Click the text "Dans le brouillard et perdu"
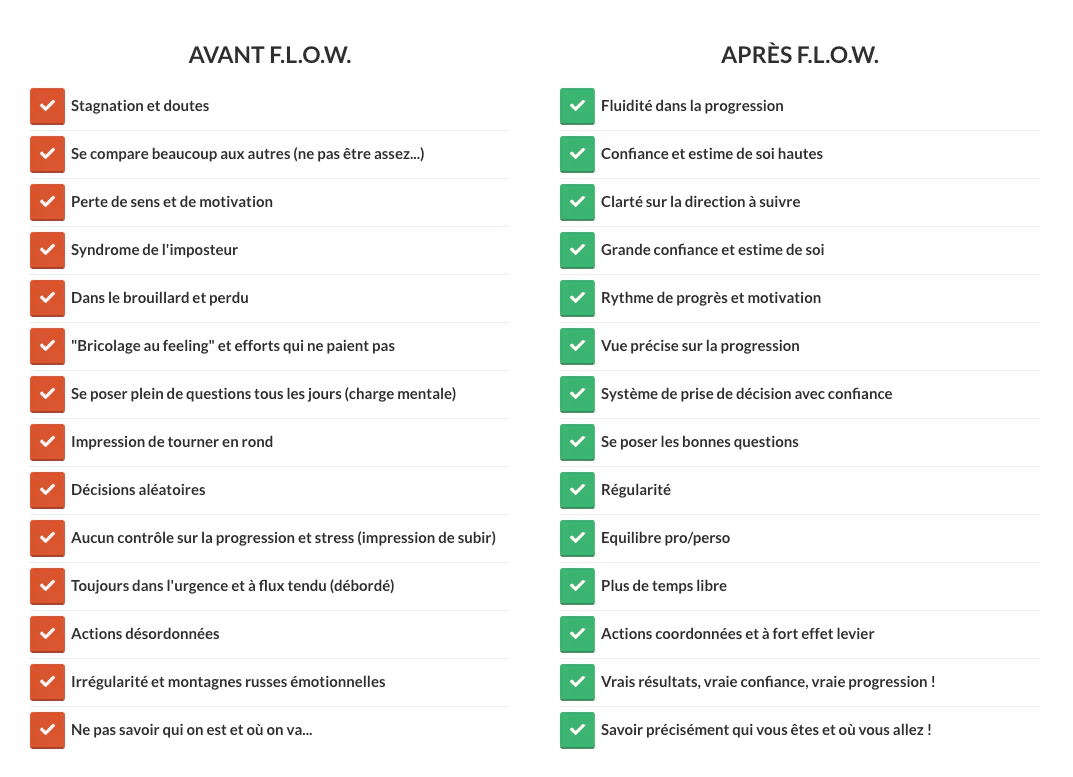The width and height of the screenshot is (1073, 777). pos(160,298)
